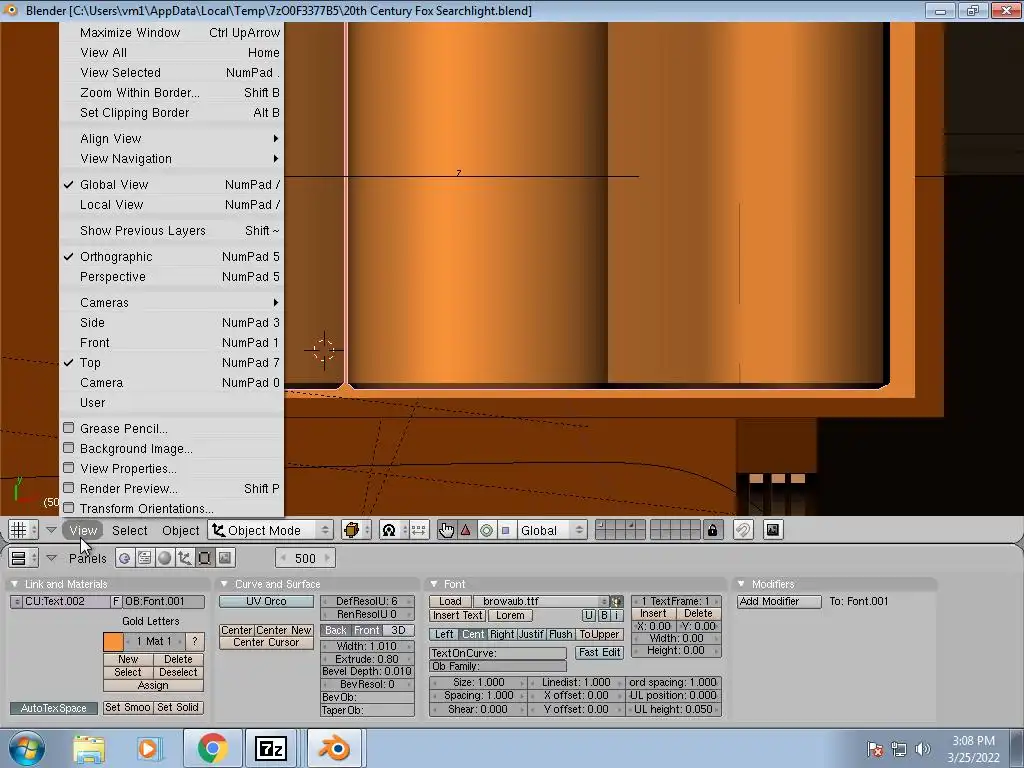Choose Perspective from the View menu

171,277
